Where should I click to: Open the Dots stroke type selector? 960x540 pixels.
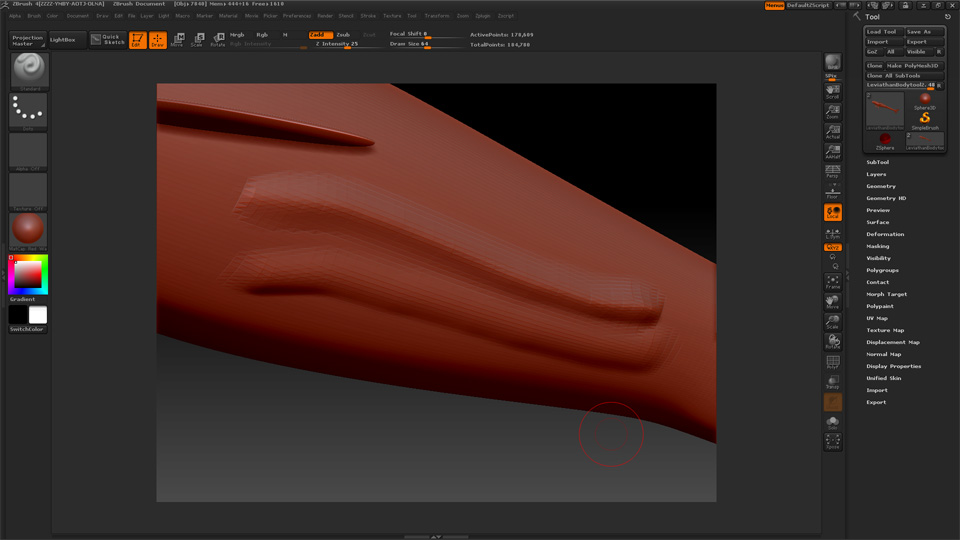29,111
